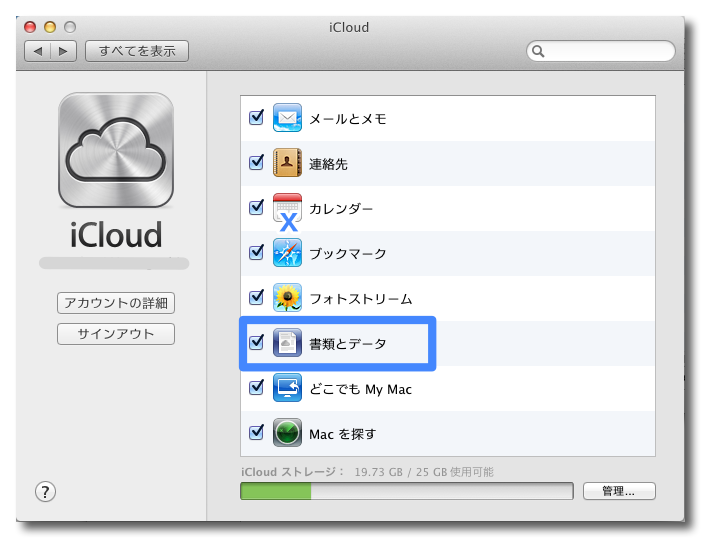Click the カレンダー label

[x=341, y=209]
